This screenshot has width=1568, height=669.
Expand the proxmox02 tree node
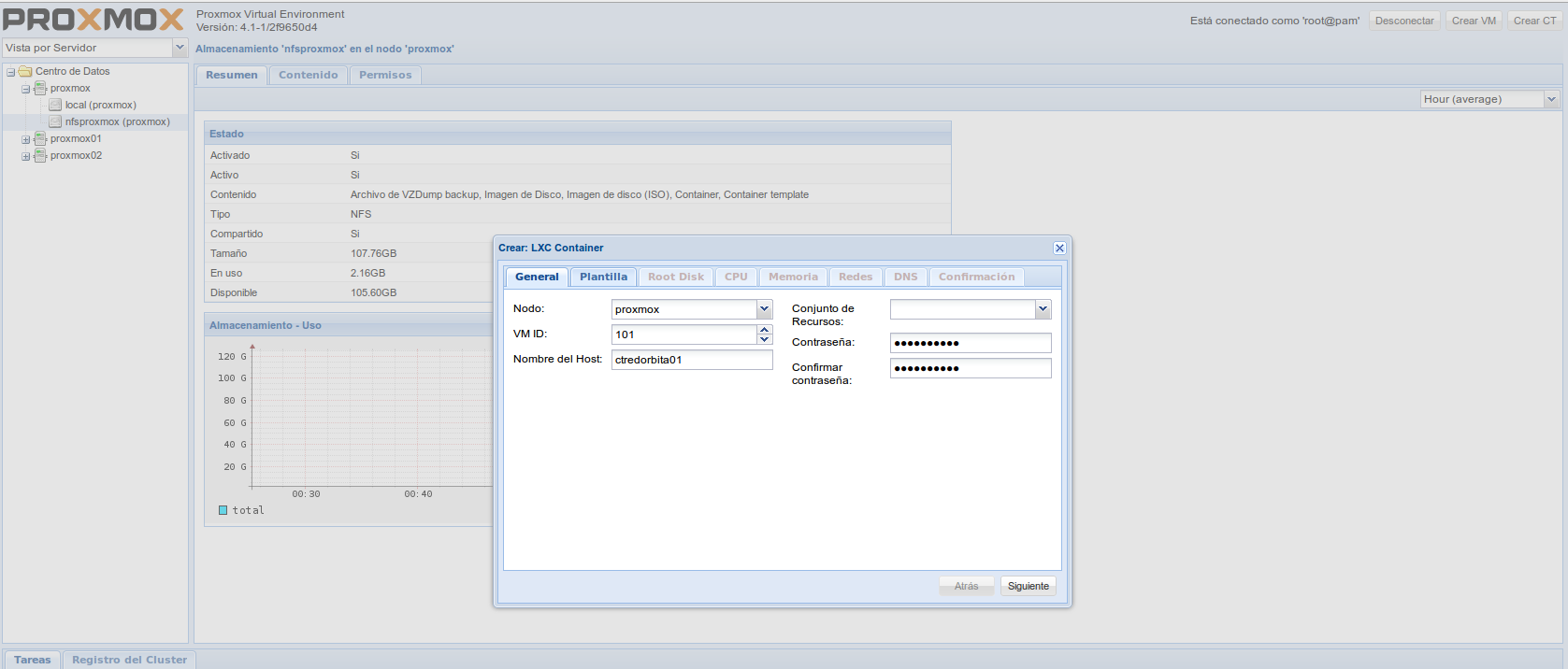[x=26, y=156]
